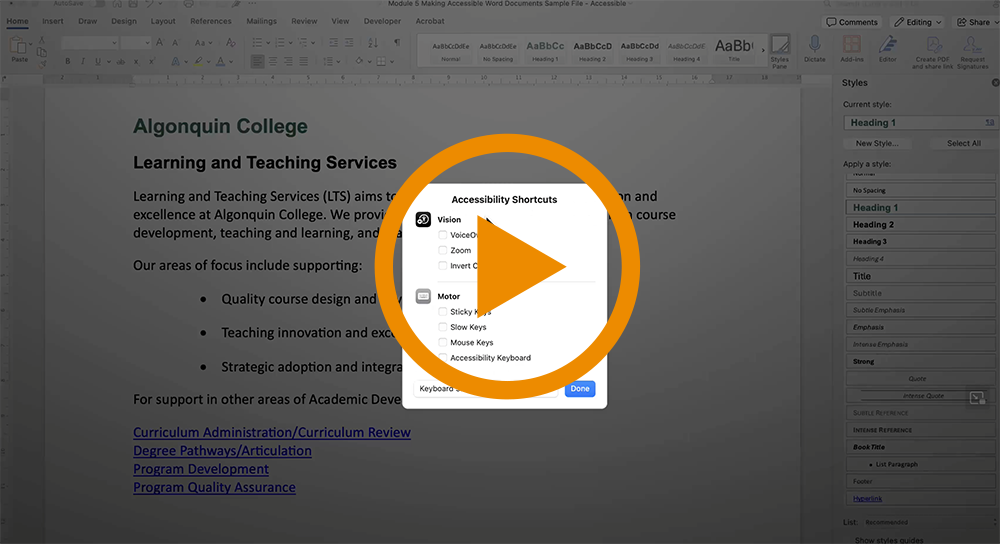The height and width of the screenshot is (544, 1000).
Task: Click Create PDF and share link
Action: pyautogui.click(x=933, y=48)
